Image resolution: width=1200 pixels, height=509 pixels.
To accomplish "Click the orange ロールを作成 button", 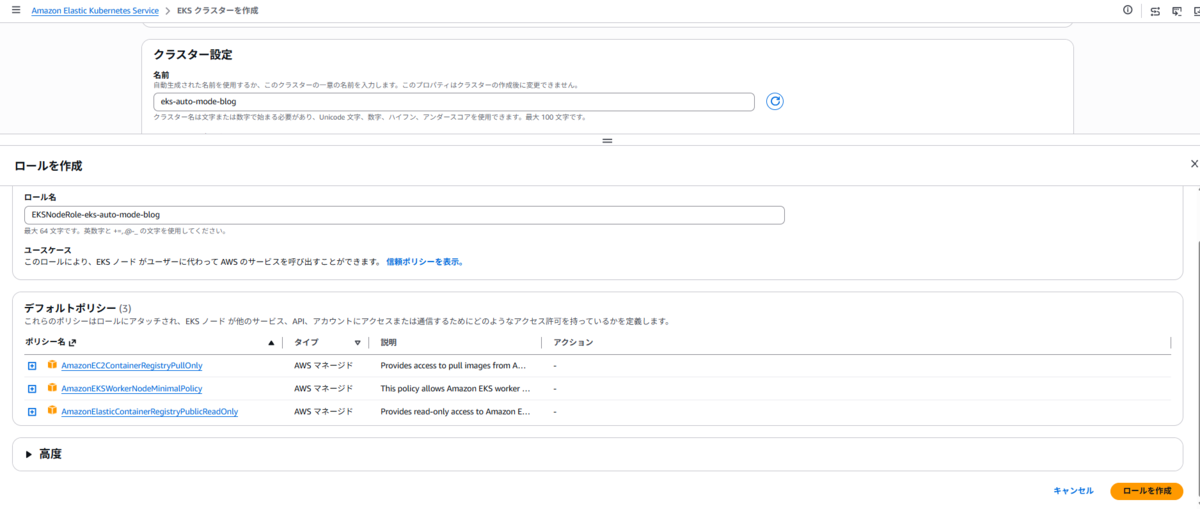I will [x=1146, y=491].
